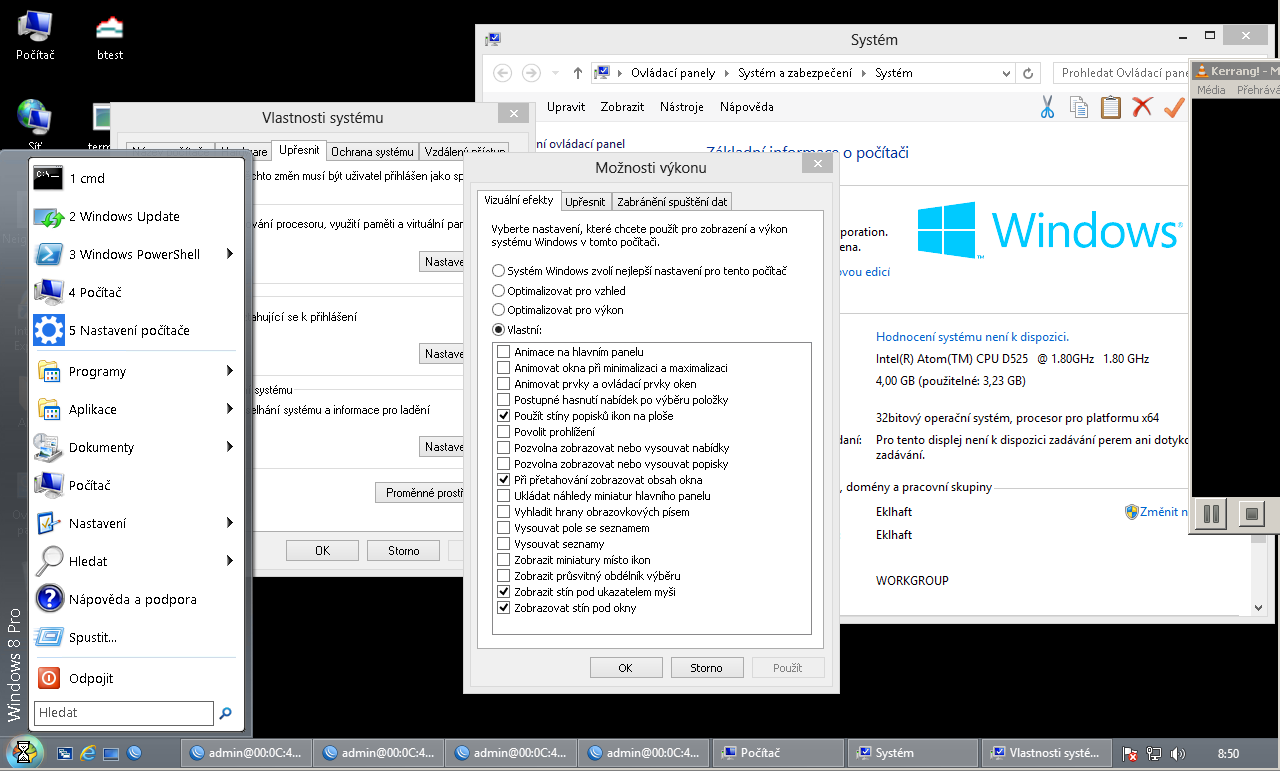The height and width of the screenshot is (771, 1280).
Task: Enable 'Povolit prohlížení' checkbox
Action: [x=504, y=432]
